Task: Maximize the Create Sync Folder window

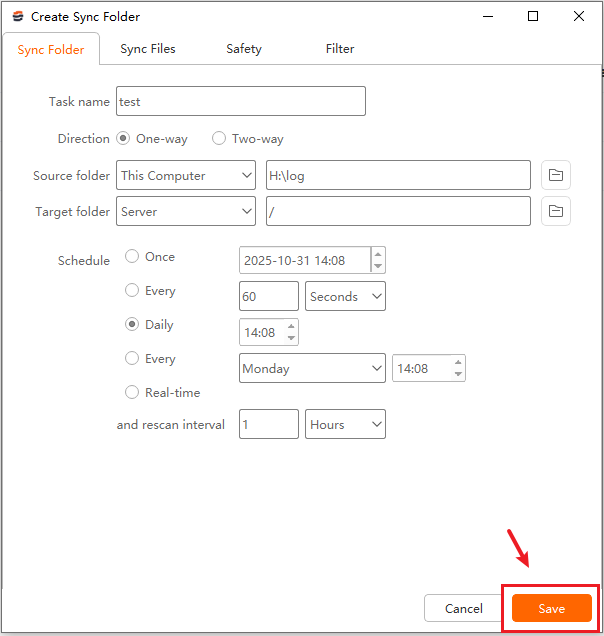Action: [x=533, y=16]
